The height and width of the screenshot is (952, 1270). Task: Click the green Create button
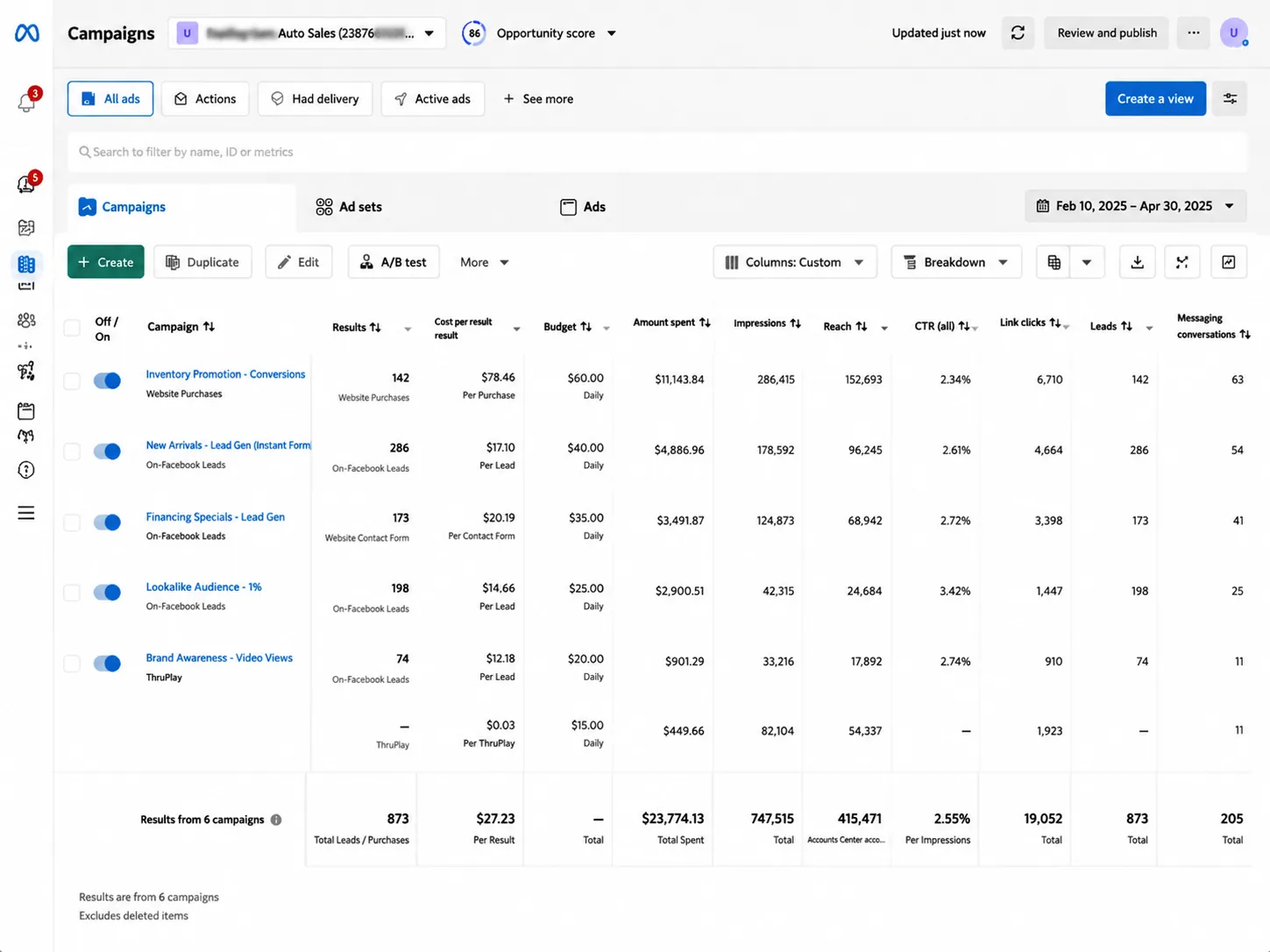(106, 262)
